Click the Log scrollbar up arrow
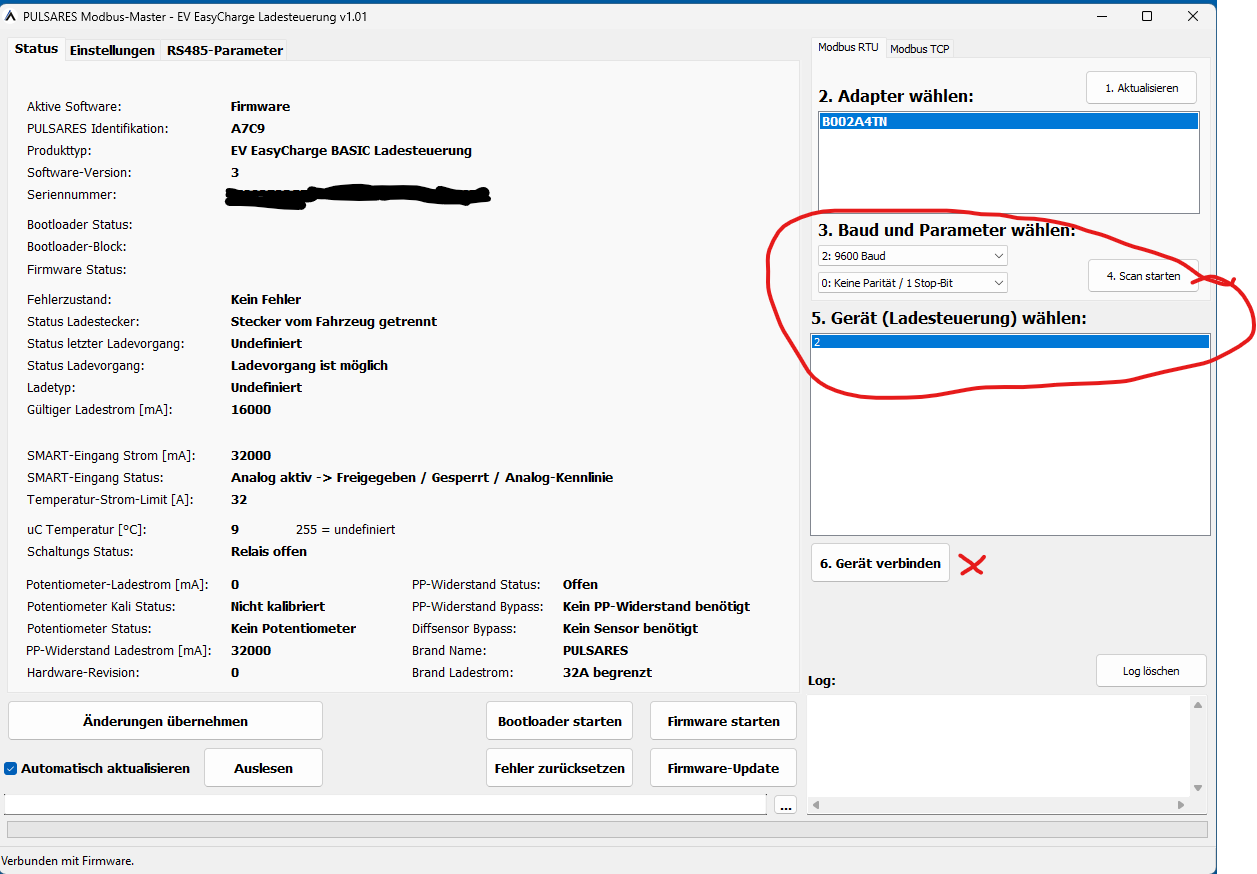This screenshot has width=1257, height=874. (x=1198, y=705)
